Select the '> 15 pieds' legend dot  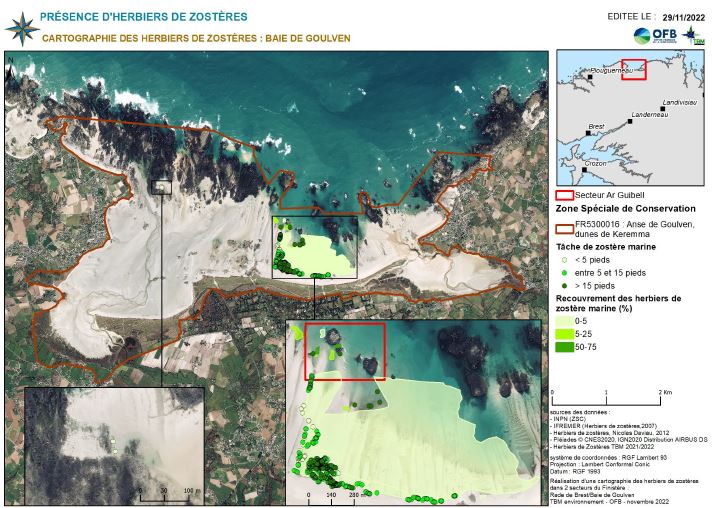(x=564, y=285)
